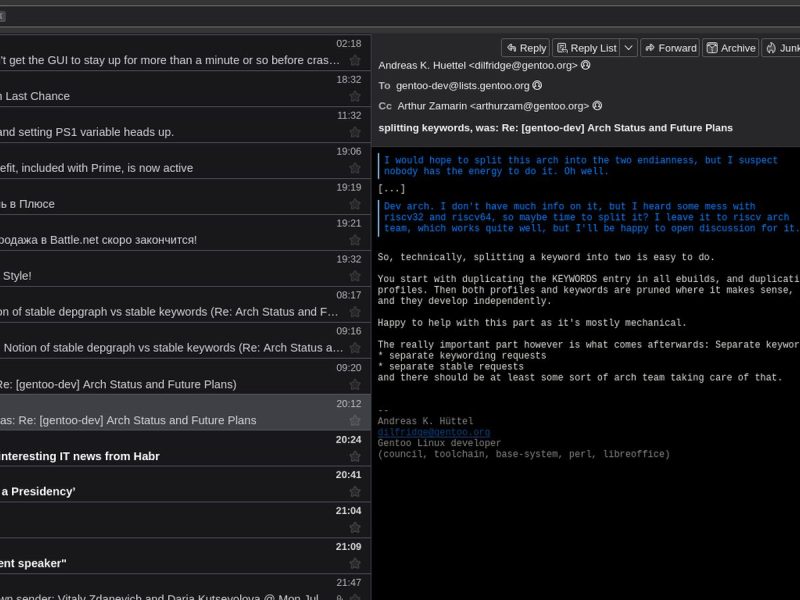Viewport: 800px width, 600px height.
Task: Star the 19:19 Плюсе message
Action: (355, 204)
